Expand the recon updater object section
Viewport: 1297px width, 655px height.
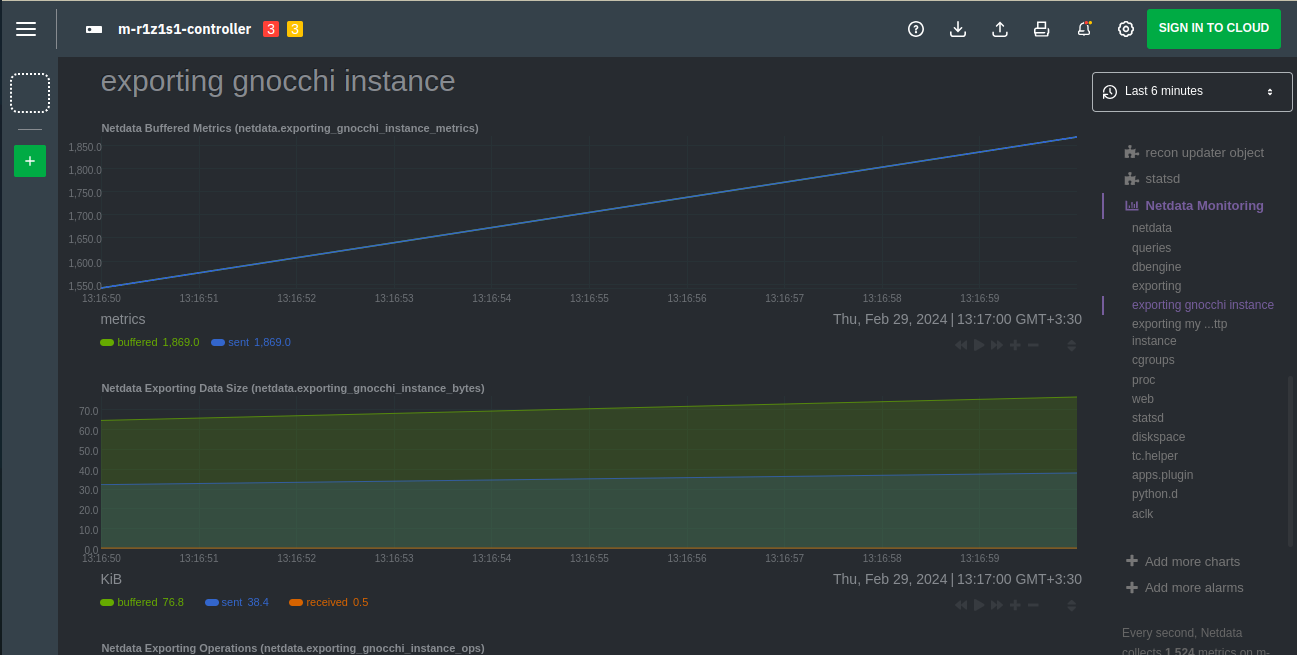coord(1204,153)
